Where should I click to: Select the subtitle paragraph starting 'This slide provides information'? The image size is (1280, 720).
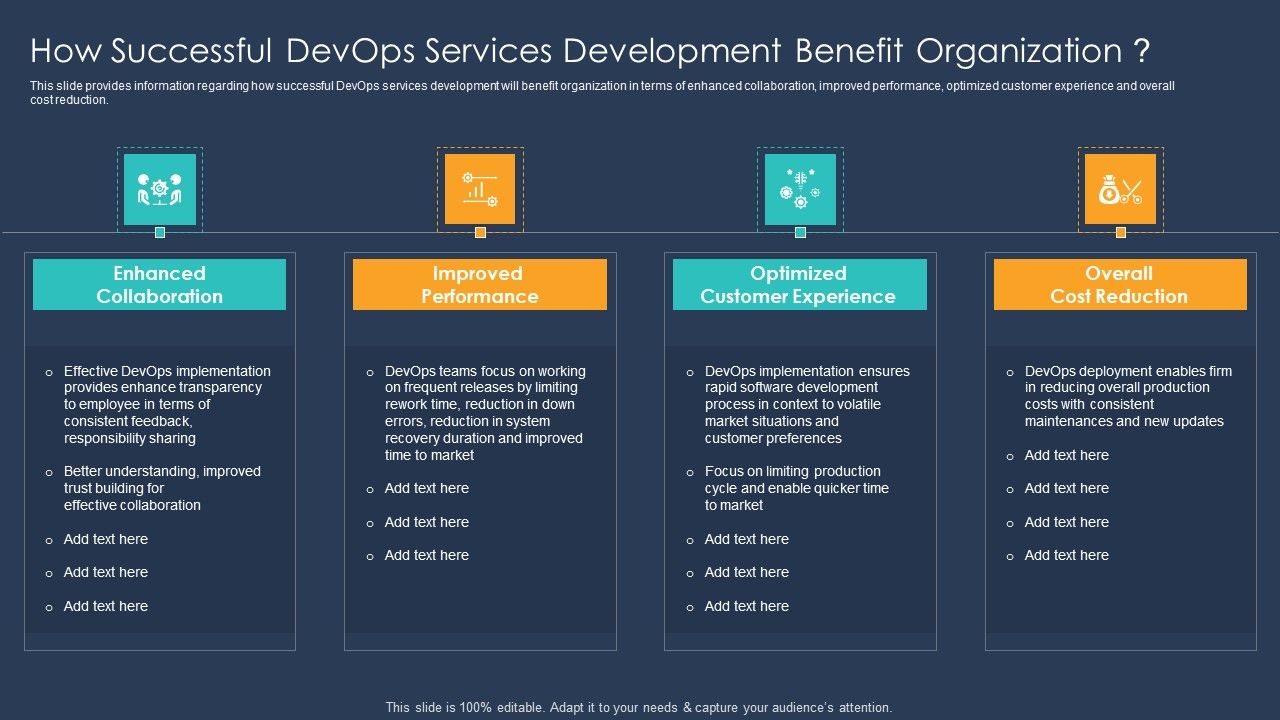pos(602,93)
